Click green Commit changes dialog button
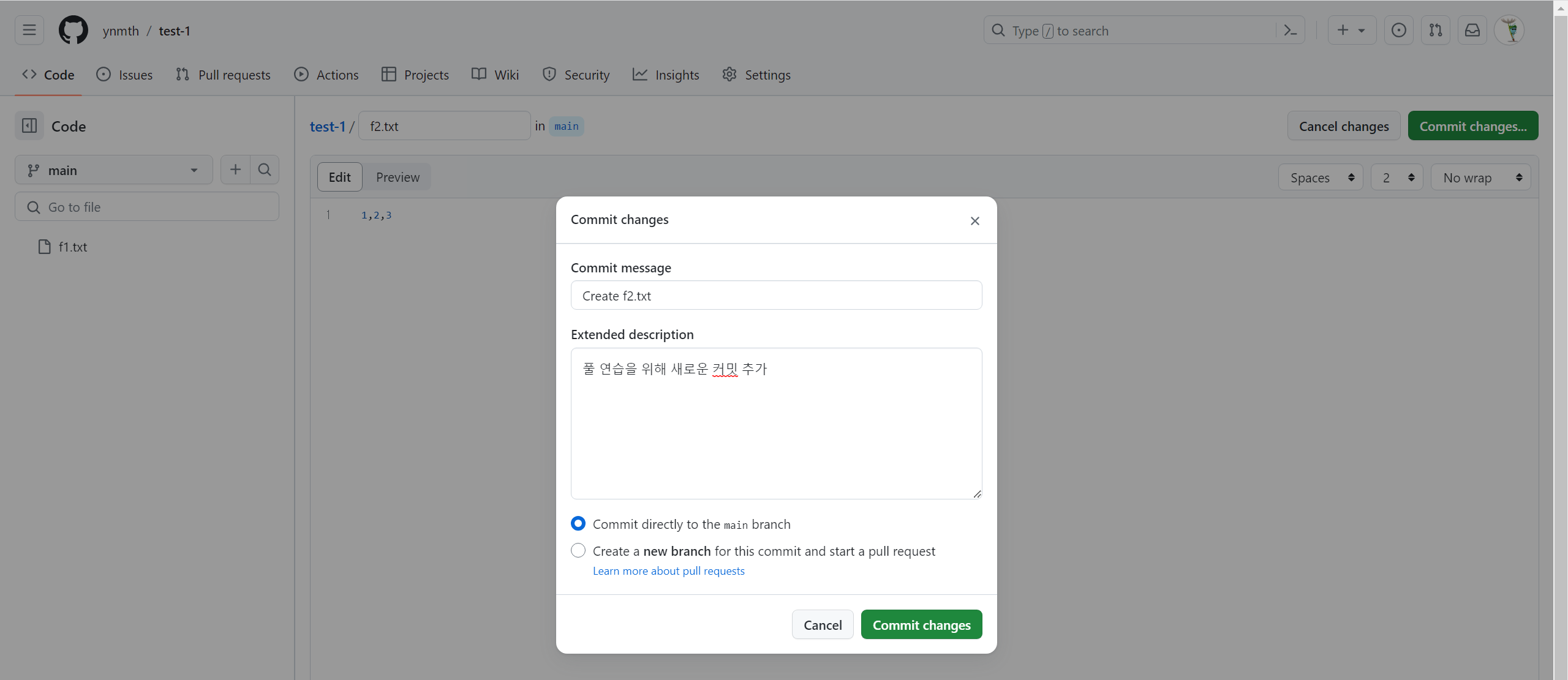 pos(921,625)
